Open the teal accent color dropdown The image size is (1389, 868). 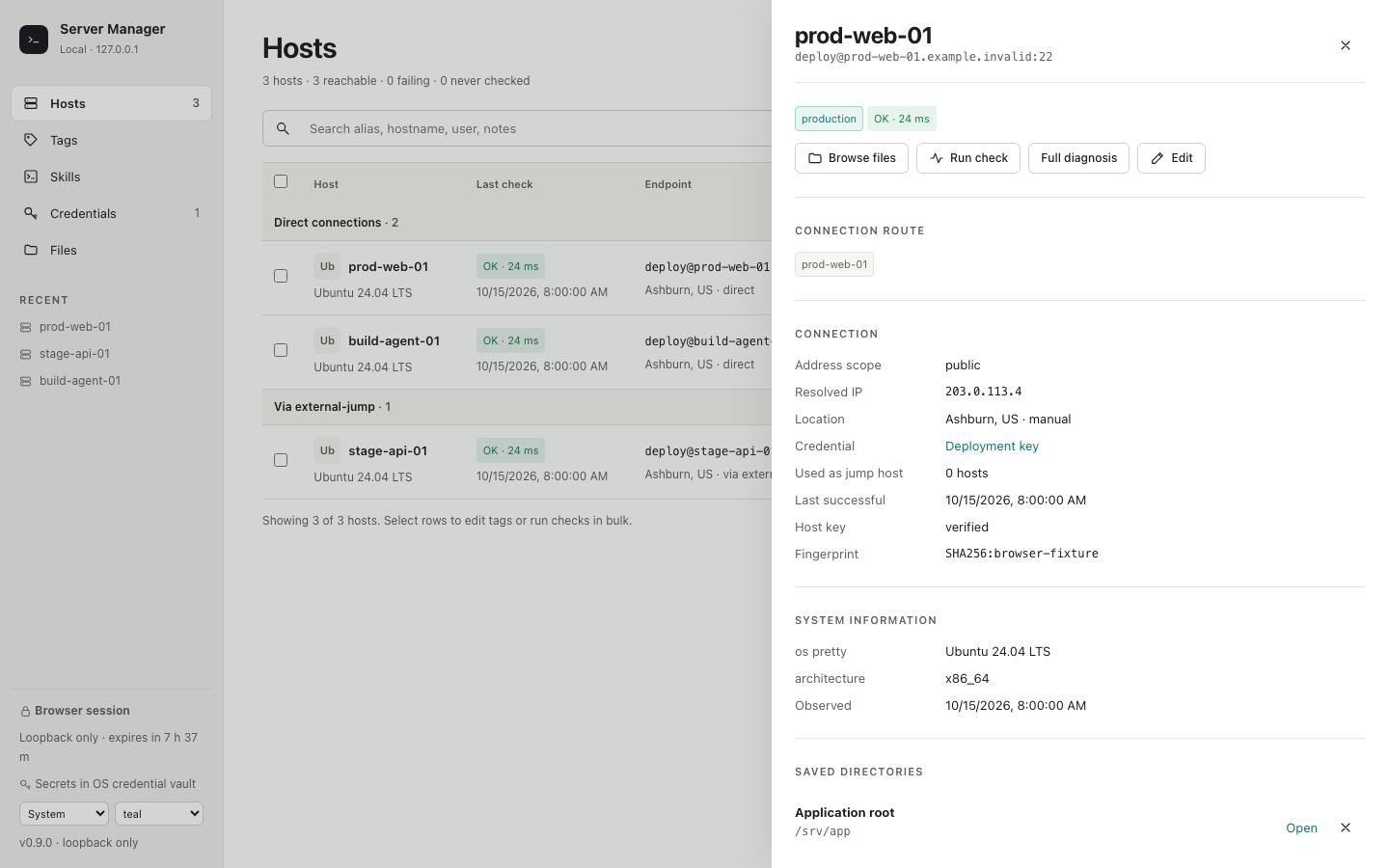pos(159,814)
